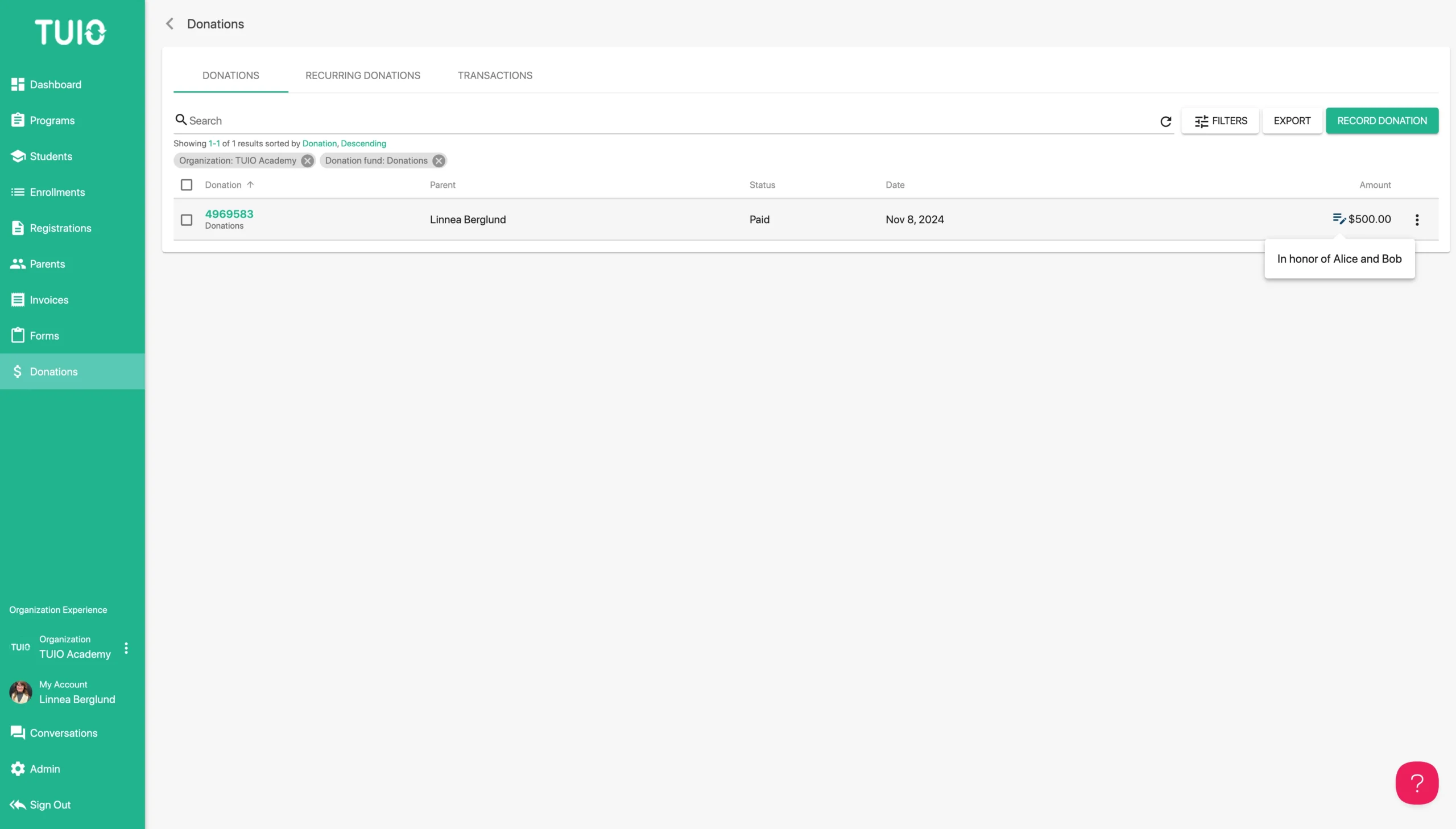Image resolution: width=1456 pixels, height=829 pixels.
Task: Click the back arrow next to Donations title
Action: click(169, 24)
